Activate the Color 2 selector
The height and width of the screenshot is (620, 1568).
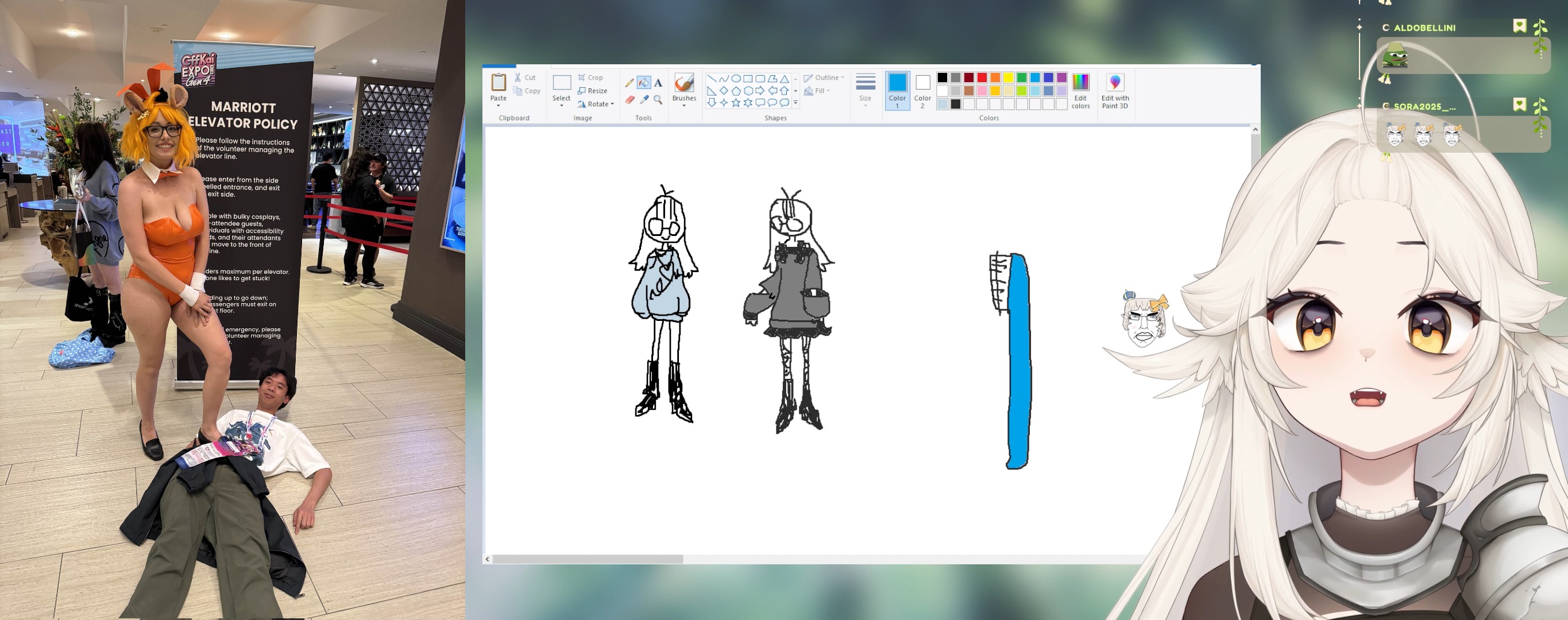(923, 91)
